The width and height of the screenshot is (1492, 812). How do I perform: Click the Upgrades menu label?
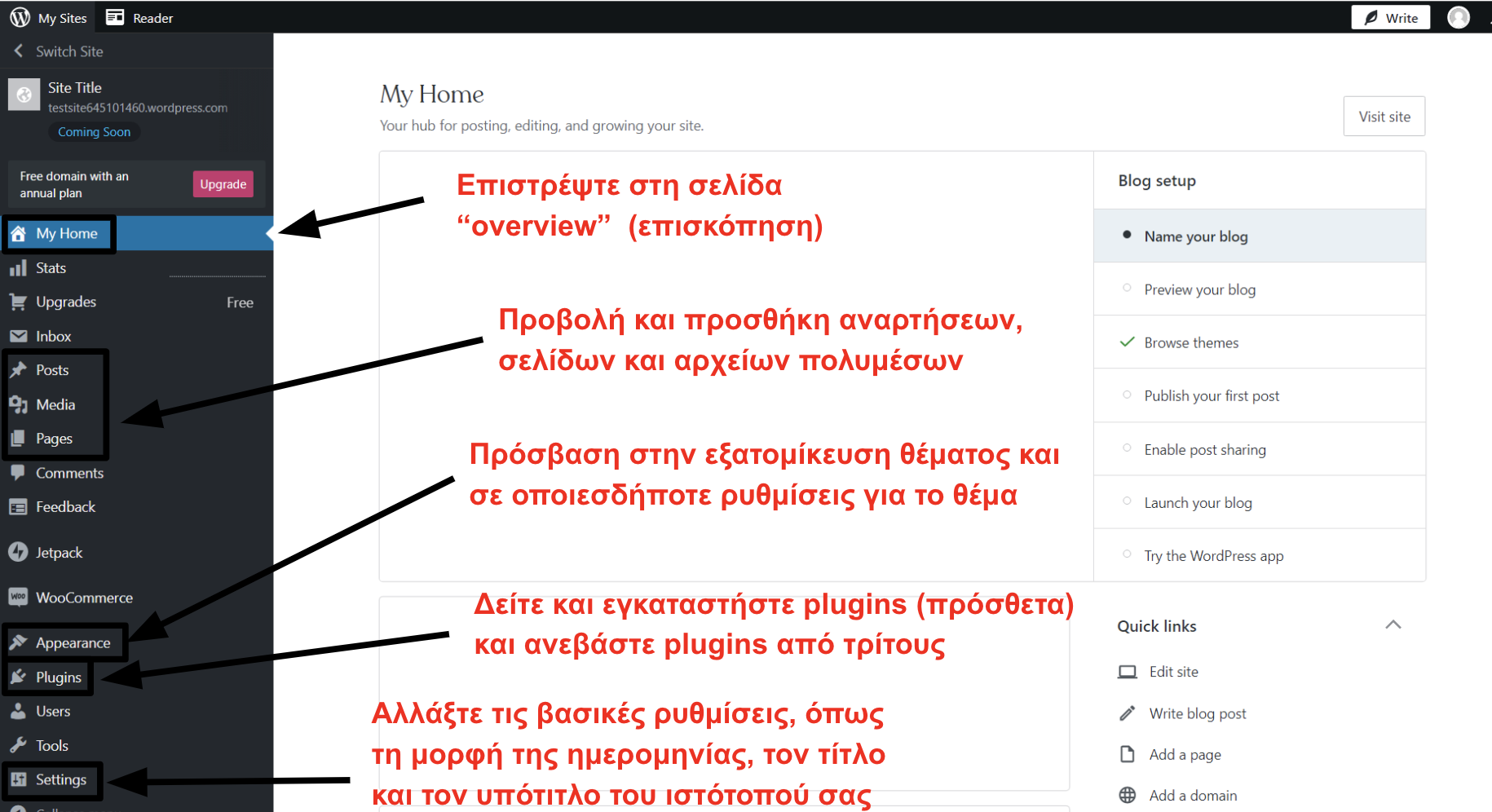[66, 302]
